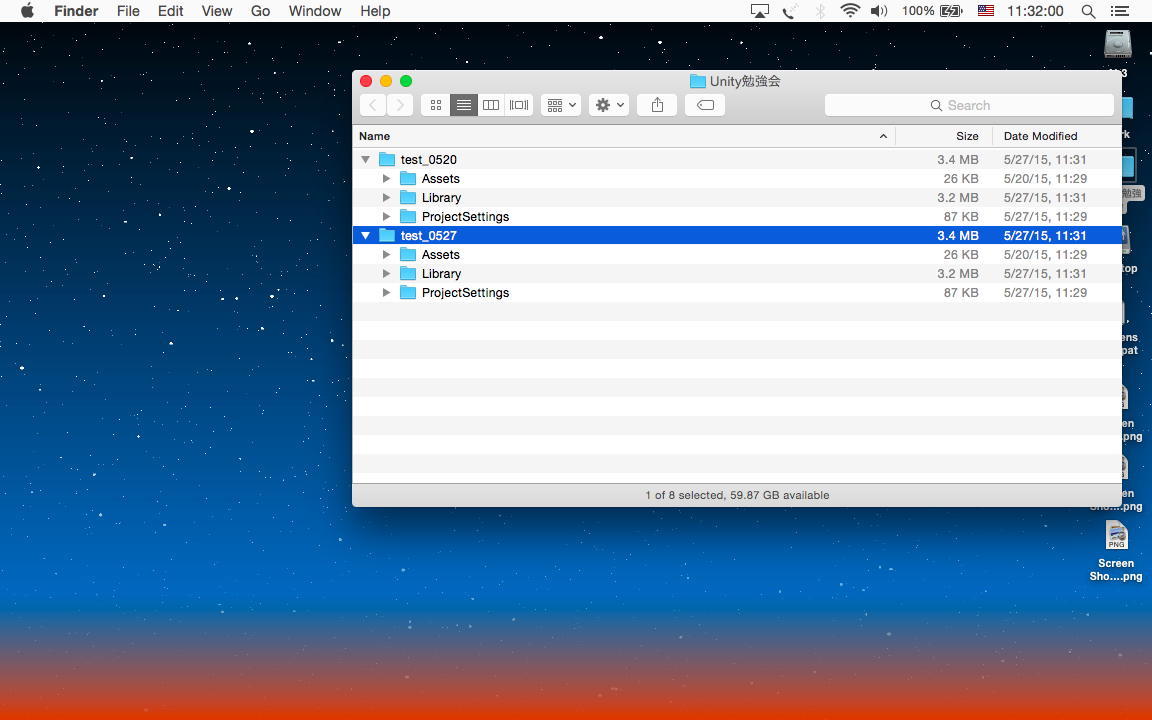Sort by Date Modified column header

click(1040, 136)
